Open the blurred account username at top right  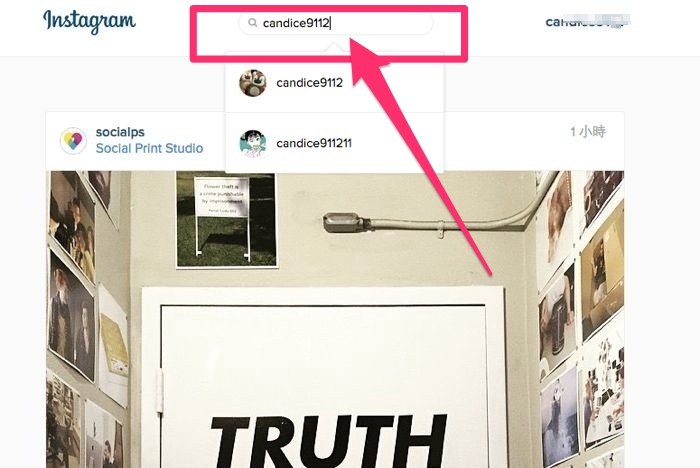588,21
